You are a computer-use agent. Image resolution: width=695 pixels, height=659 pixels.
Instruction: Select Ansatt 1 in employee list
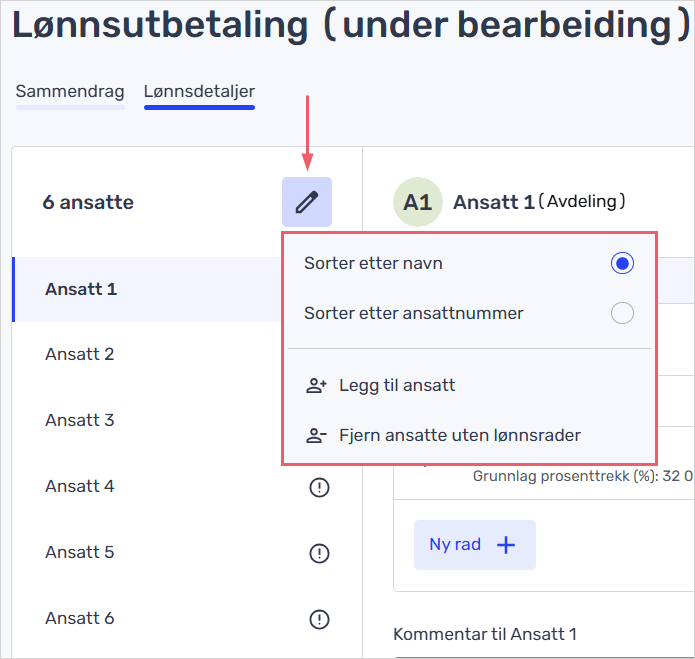[81, 289]
